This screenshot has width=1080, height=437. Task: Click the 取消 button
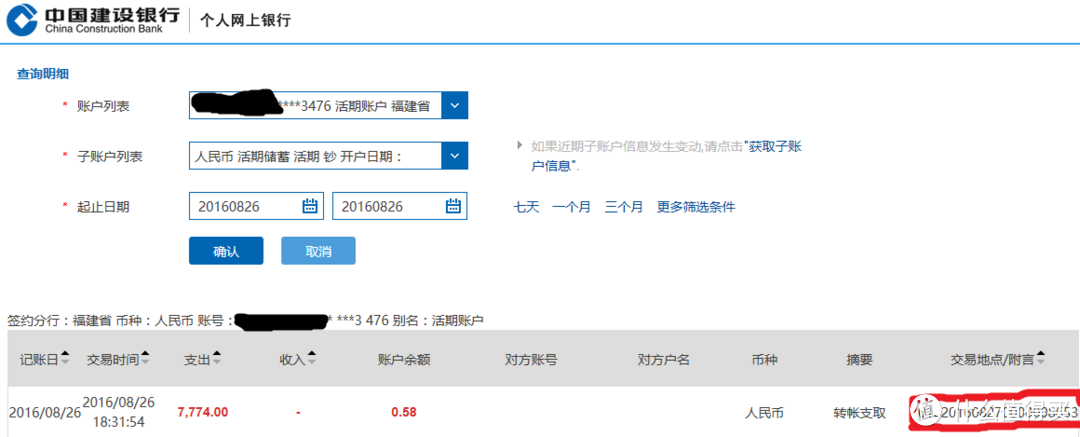(318, 251)
